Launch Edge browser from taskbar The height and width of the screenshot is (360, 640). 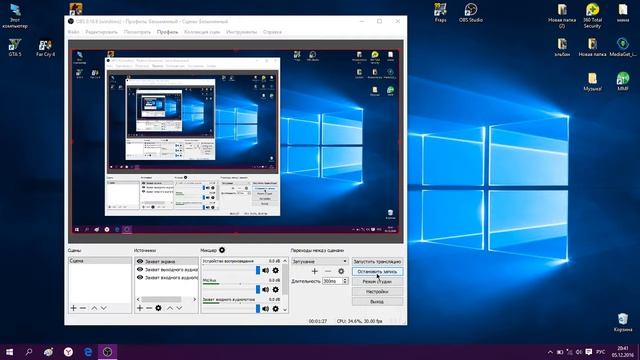88,352
